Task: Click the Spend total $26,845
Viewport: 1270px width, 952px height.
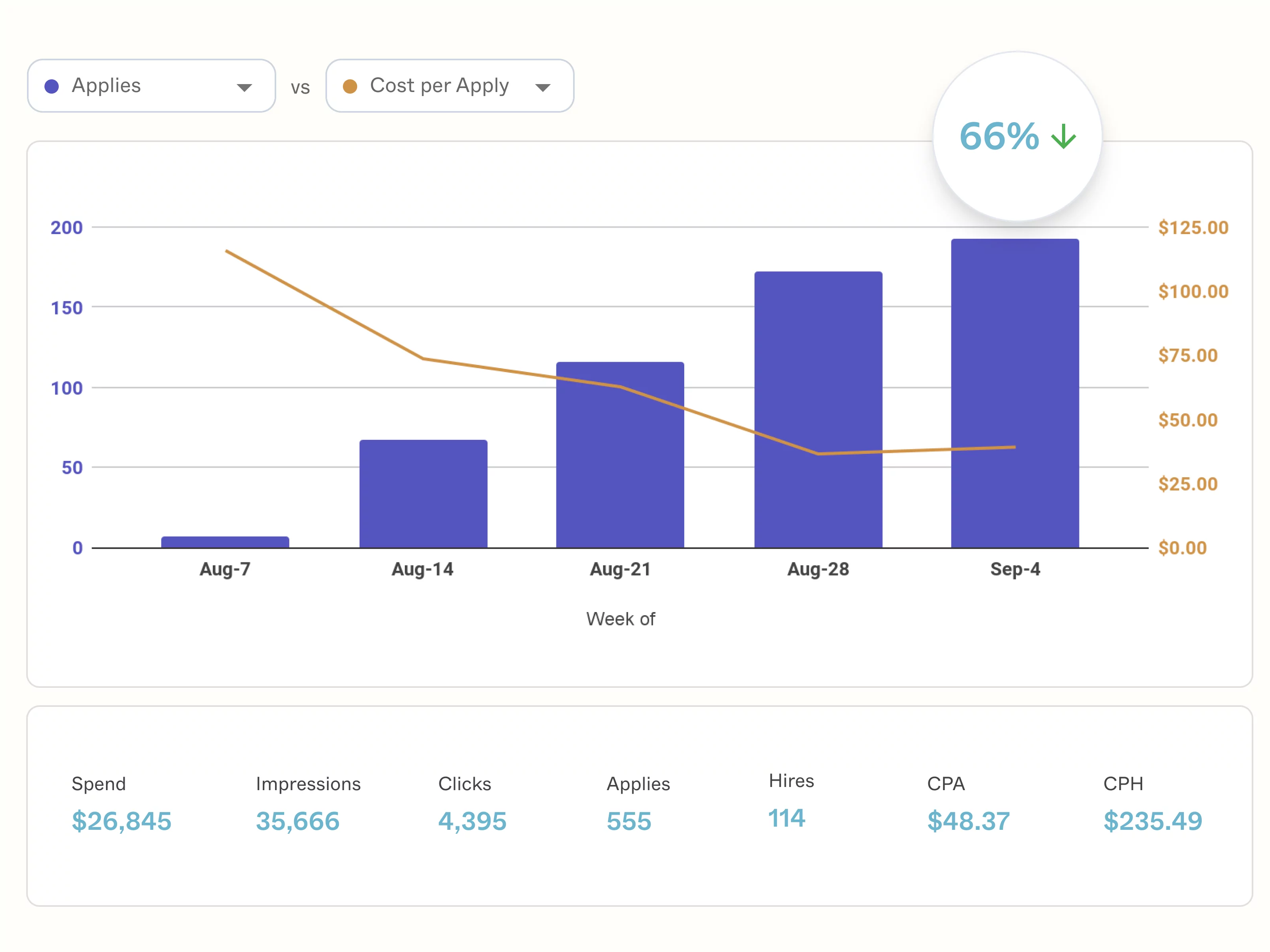Action: (x=121, y=821)
